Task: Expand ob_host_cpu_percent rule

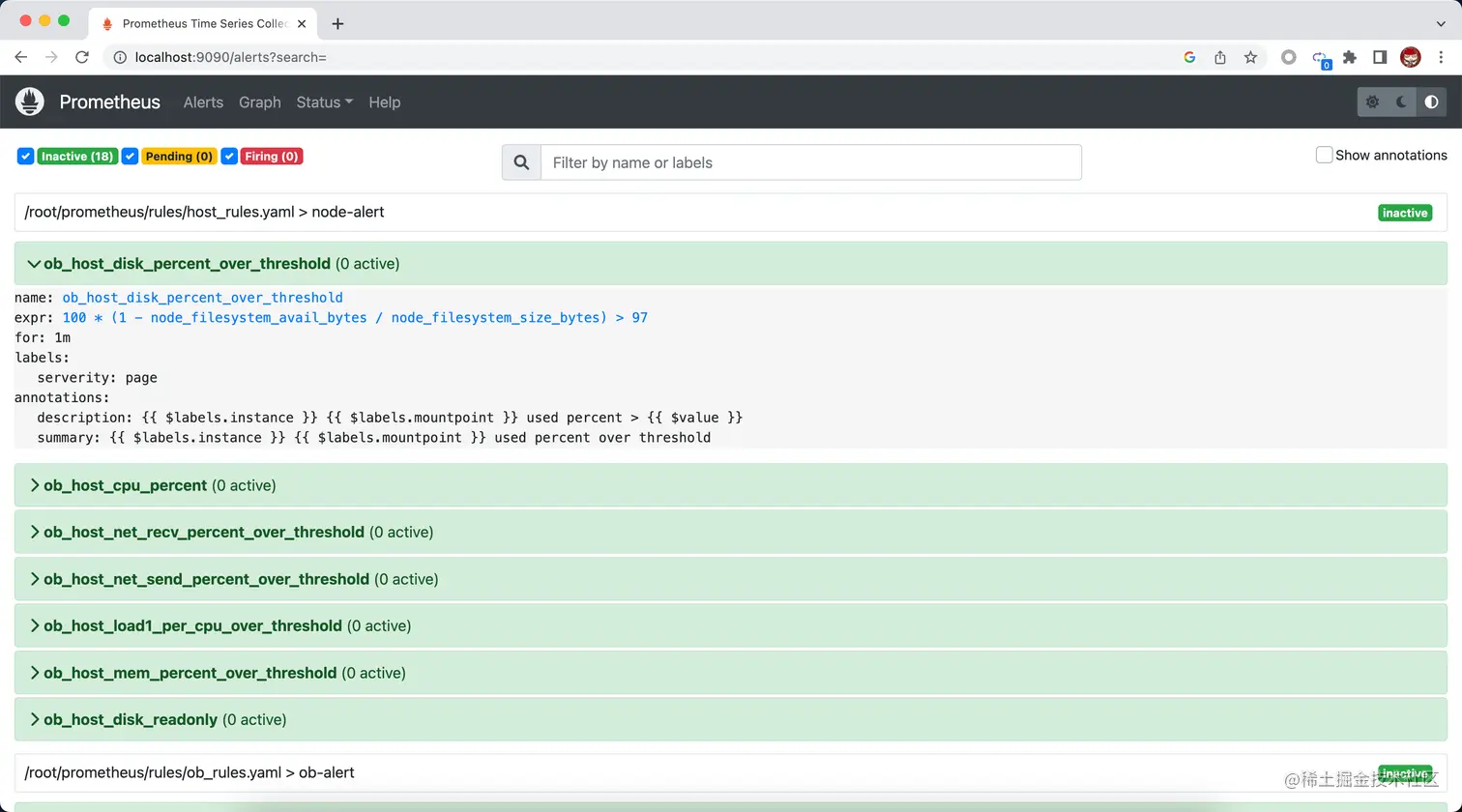Action: point(730,485)
